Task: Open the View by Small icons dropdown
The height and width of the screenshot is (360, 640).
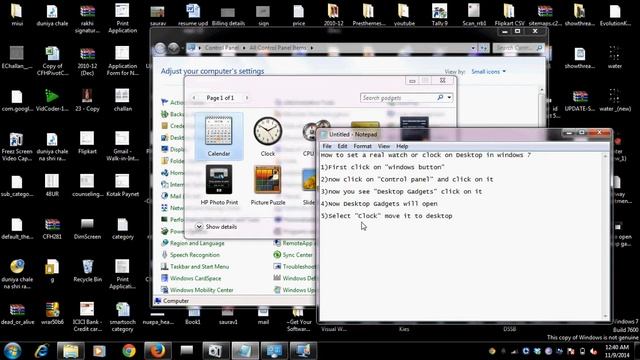Action: coord(489,71)
